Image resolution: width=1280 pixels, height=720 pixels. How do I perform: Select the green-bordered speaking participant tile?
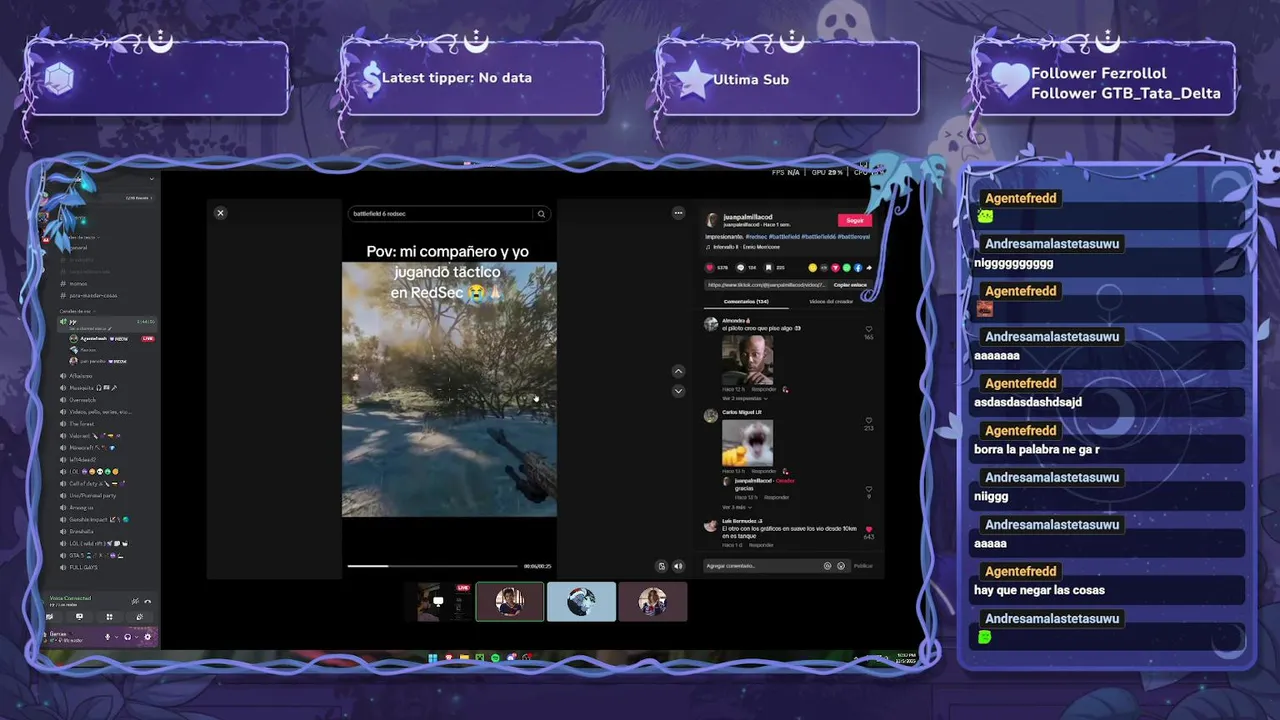[x=510, y=602]
